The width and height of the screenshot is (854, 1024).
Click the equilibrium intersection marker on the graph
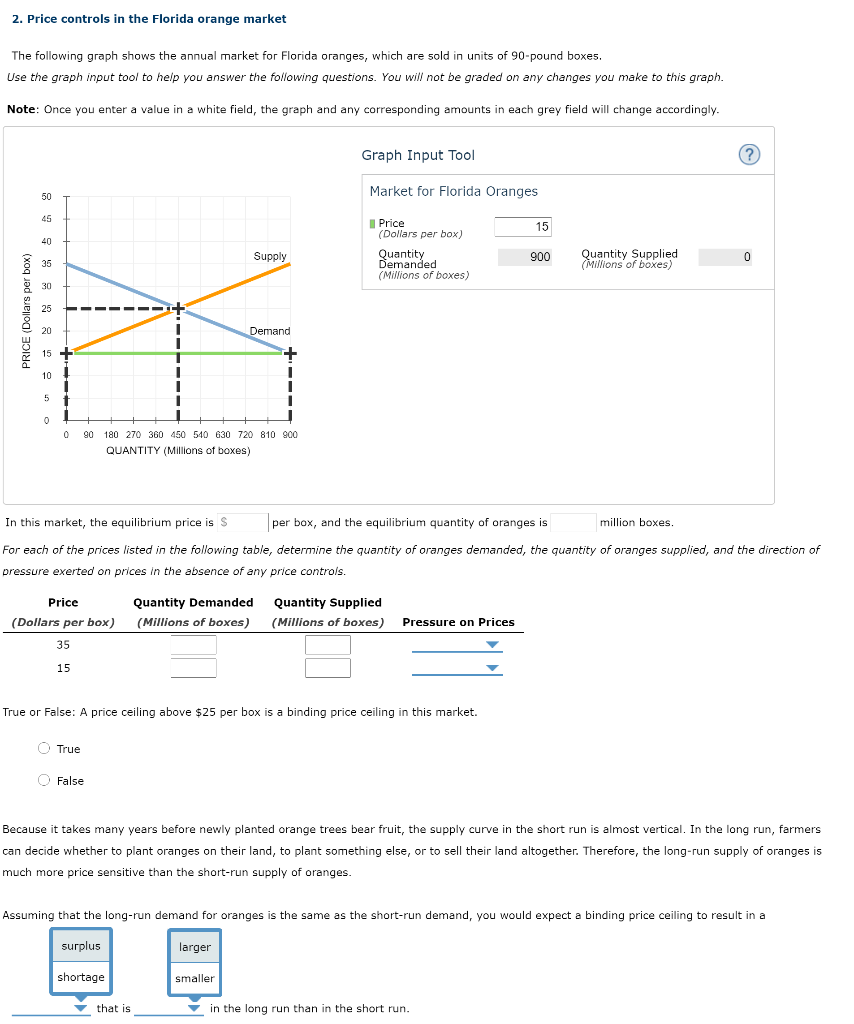tap(177, 307)
